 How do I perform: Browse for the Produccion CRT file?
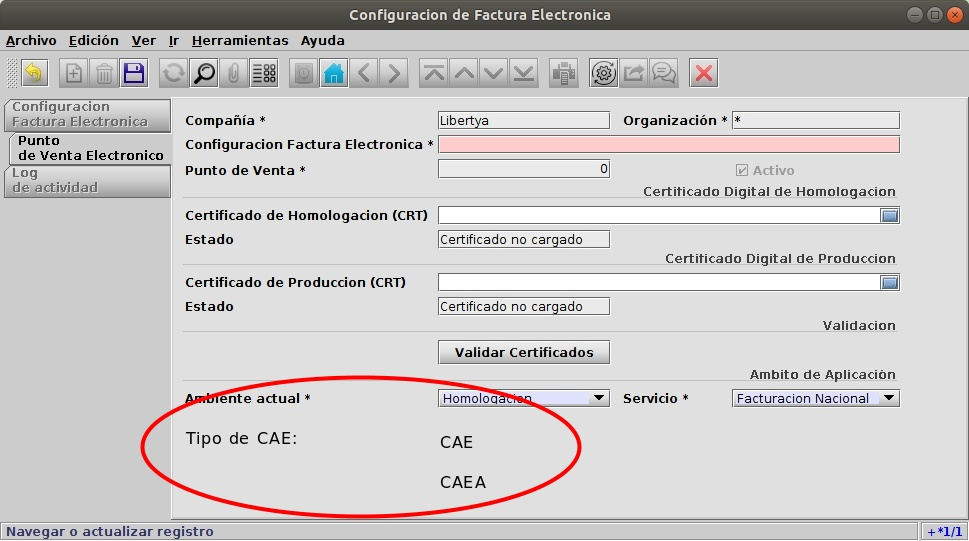(889, 283)
